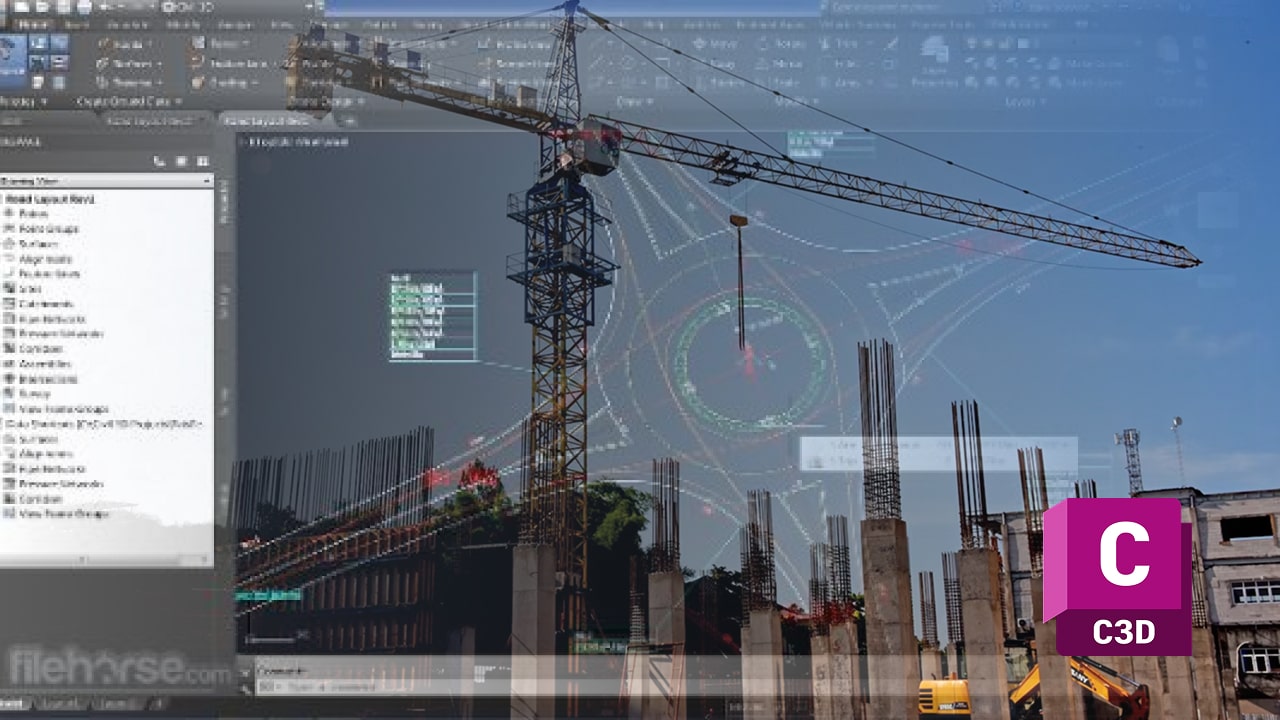Select Intersections in the Prospector tree
This screenshot has height=720, width=1280.
point(48,379)
